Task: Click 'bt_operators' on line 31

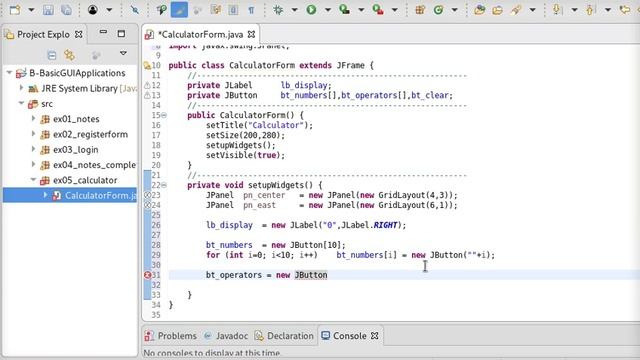Action: [234, 275]
